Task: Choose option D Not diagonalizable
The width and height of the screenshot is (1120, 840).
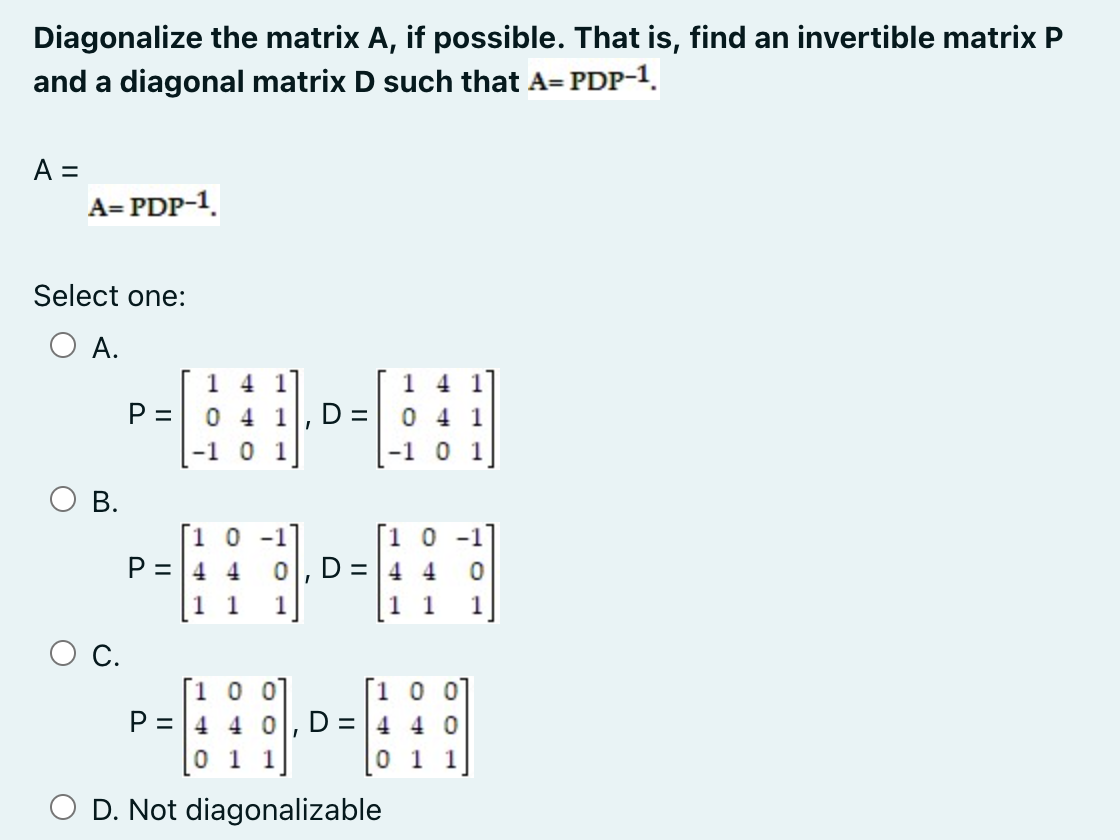Action: tap(62, 810)
